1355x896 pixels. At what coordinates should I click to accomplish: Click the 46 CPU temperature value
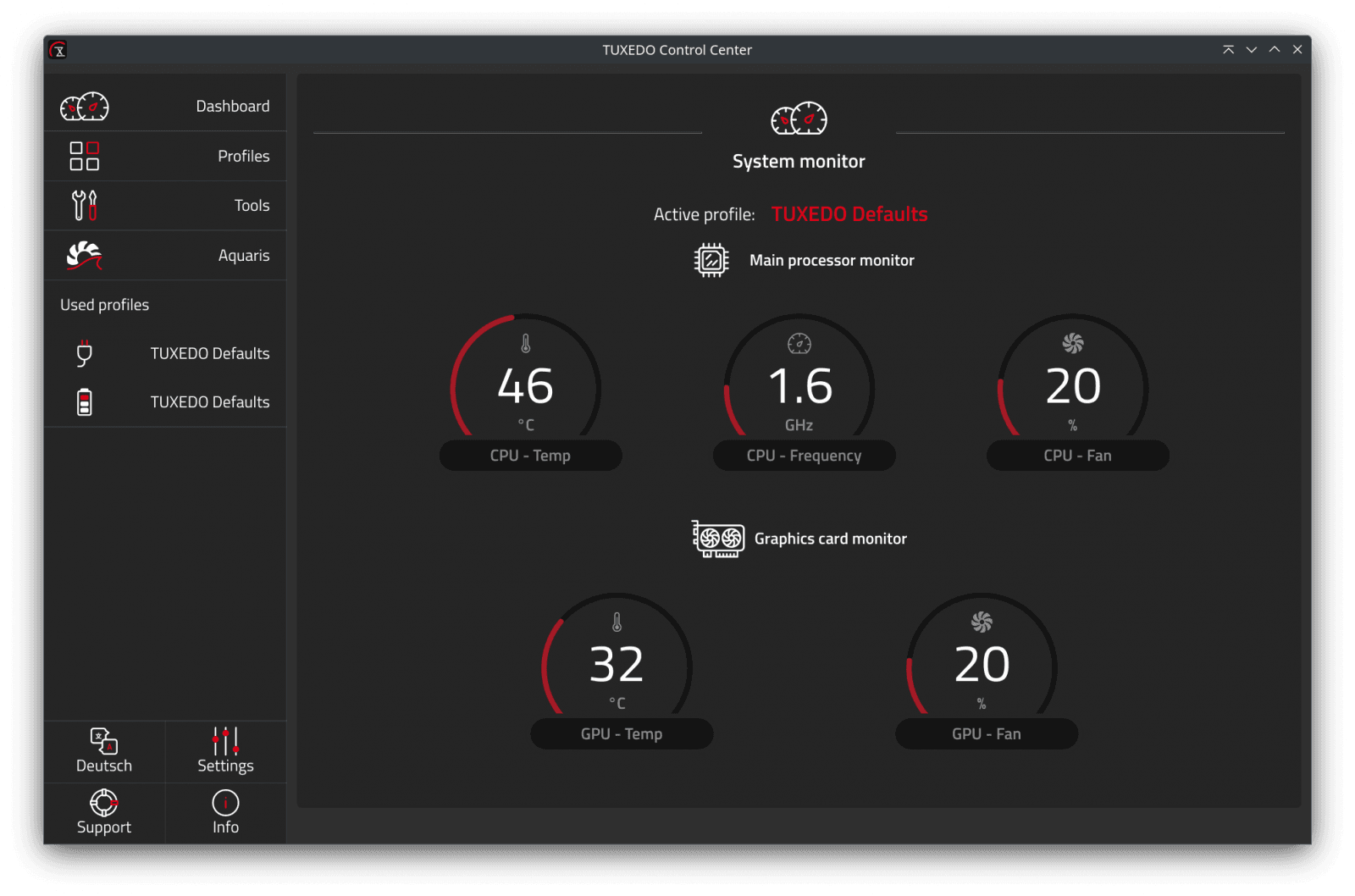point(526,386)
